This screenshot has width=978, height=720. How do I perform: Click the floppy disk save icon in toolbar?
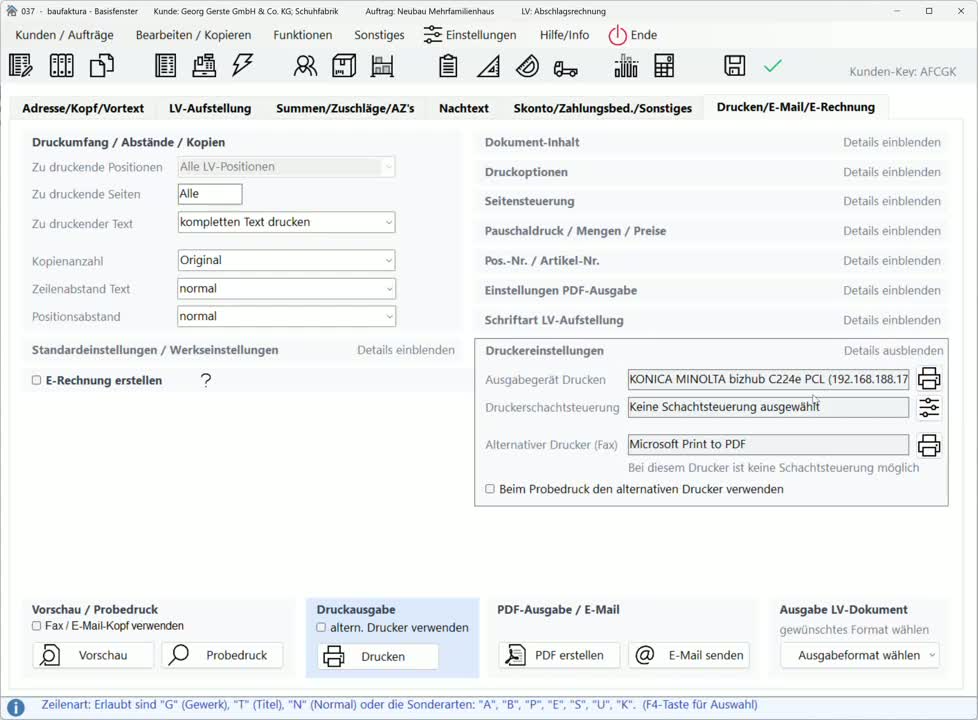click(734, 66)
